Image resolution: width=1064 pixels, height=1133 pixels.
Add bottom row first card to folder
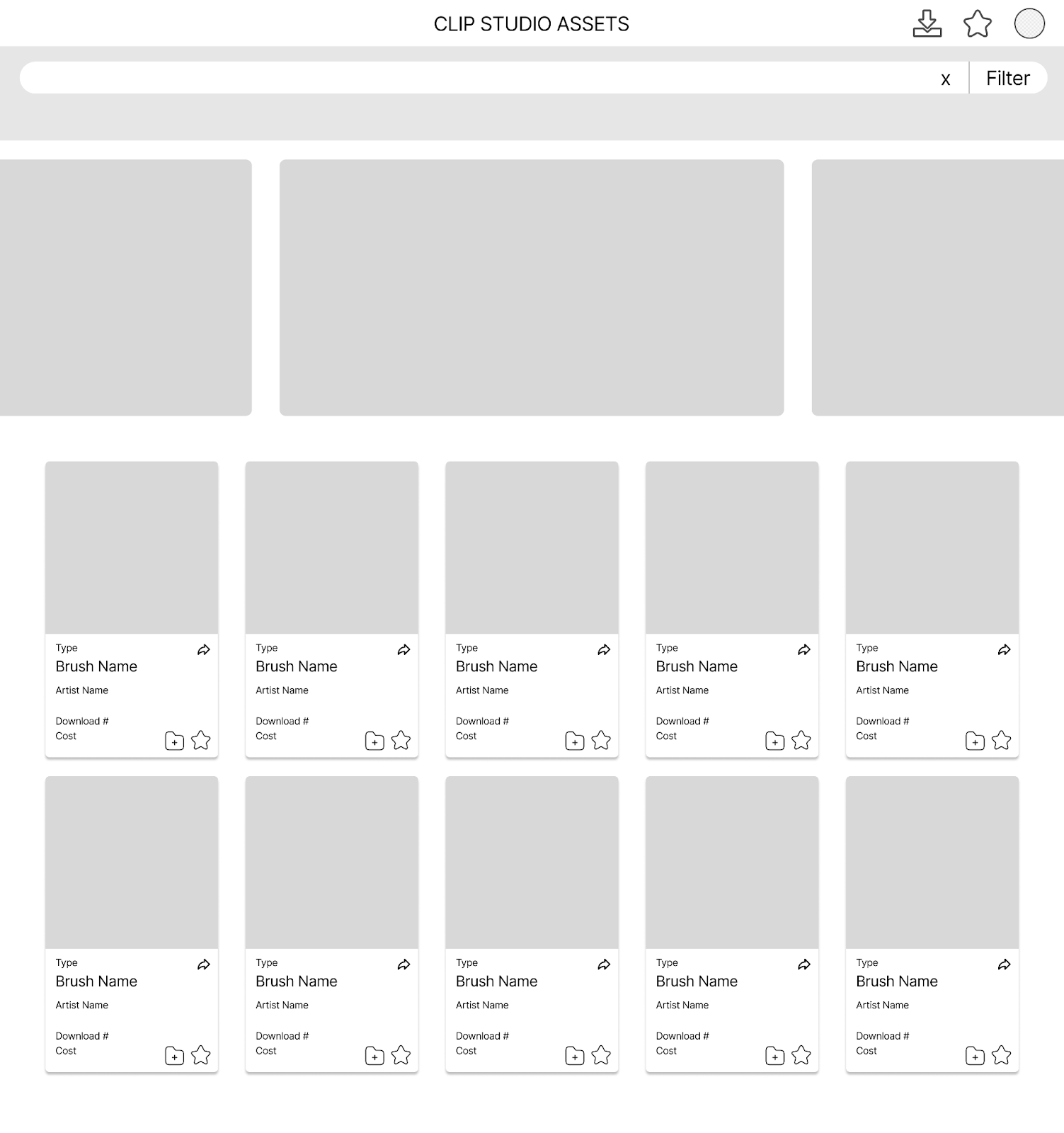click(174, 1056)
